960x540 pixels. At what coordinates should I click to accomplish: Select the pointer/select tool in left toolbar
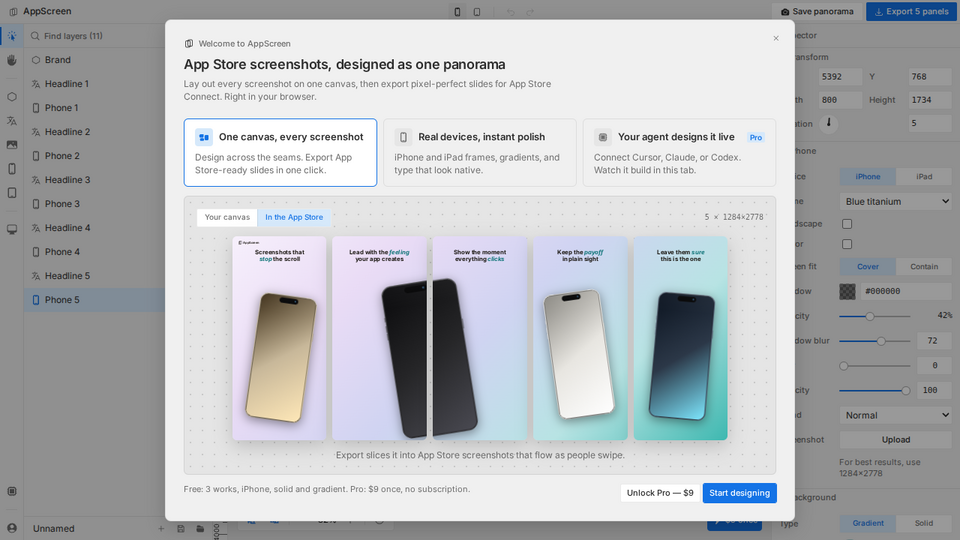coord(12,36)
